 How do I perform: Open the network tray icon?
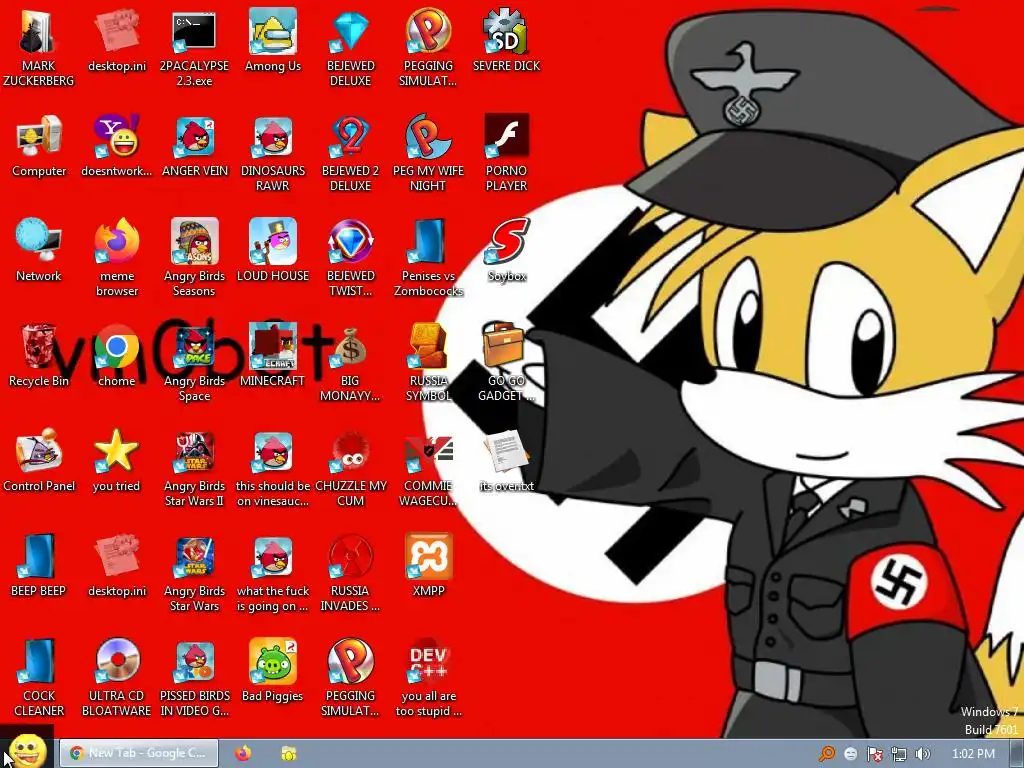[x=899, y=754]
